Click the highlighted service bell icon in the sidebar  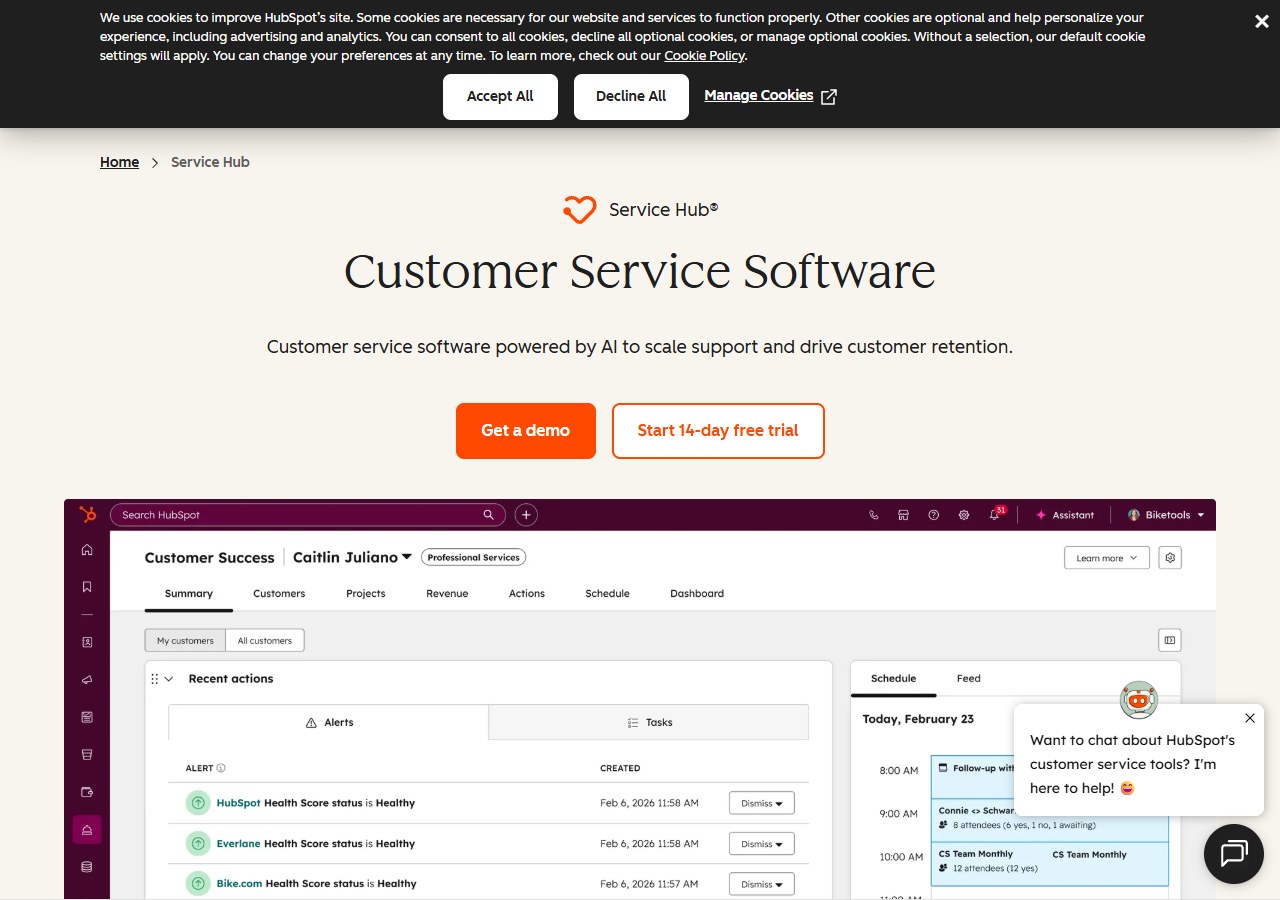pos(87,829)
